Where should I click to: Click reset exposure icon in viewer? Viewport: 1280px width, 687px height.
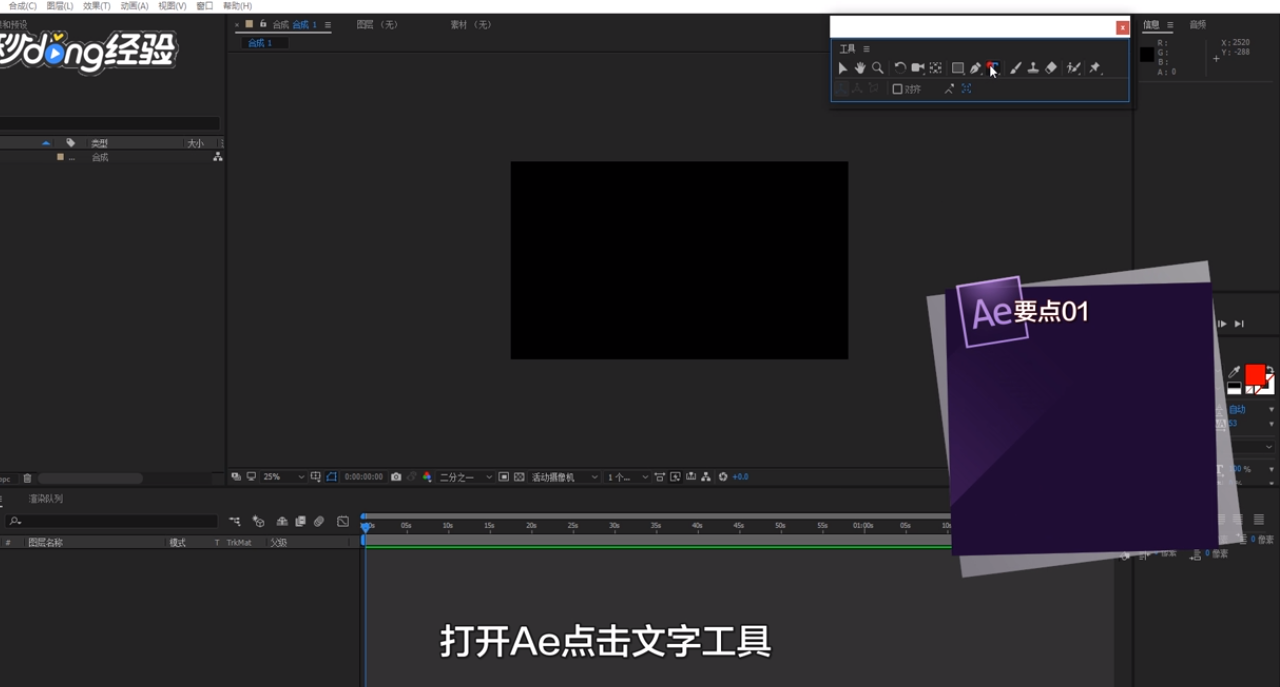point(723,477)
